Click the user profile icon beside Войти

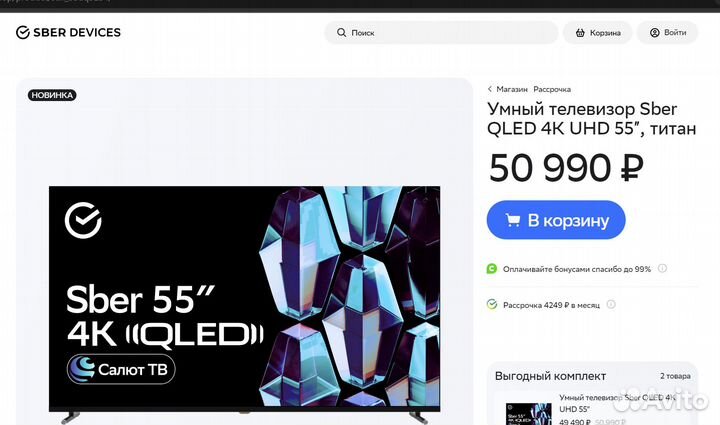[x=655, y=33]
